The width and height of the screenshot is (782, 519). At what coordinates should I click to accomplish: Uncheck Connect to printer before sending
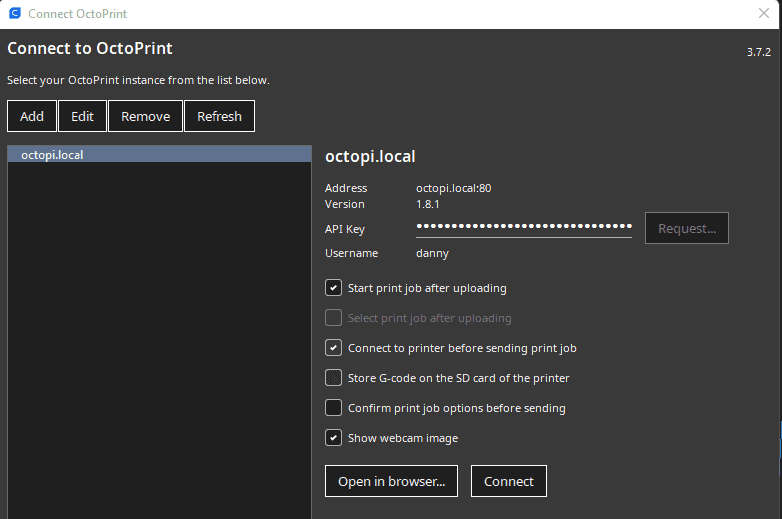click(x=333, y=347)
